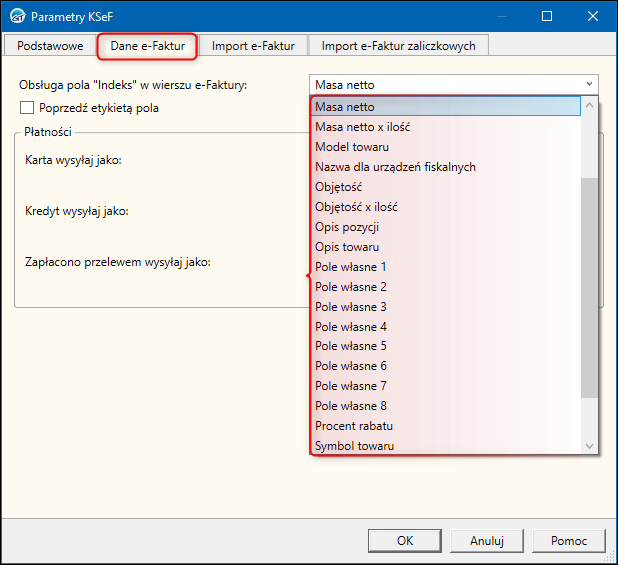
Task: Close the Parametry KSeF dialog
Action: click(x=593, y=16)
